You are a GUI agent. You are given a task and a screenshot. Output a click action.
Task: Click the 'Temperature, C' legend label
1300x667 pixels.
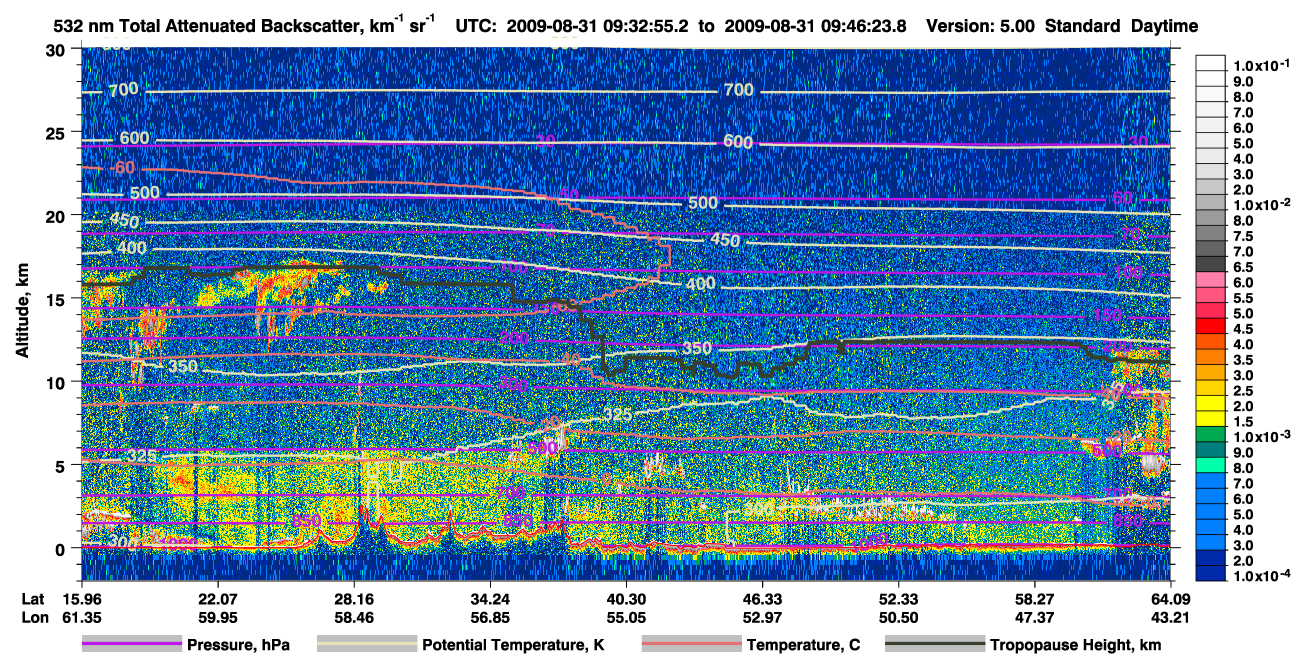click(x=803, y=646)
